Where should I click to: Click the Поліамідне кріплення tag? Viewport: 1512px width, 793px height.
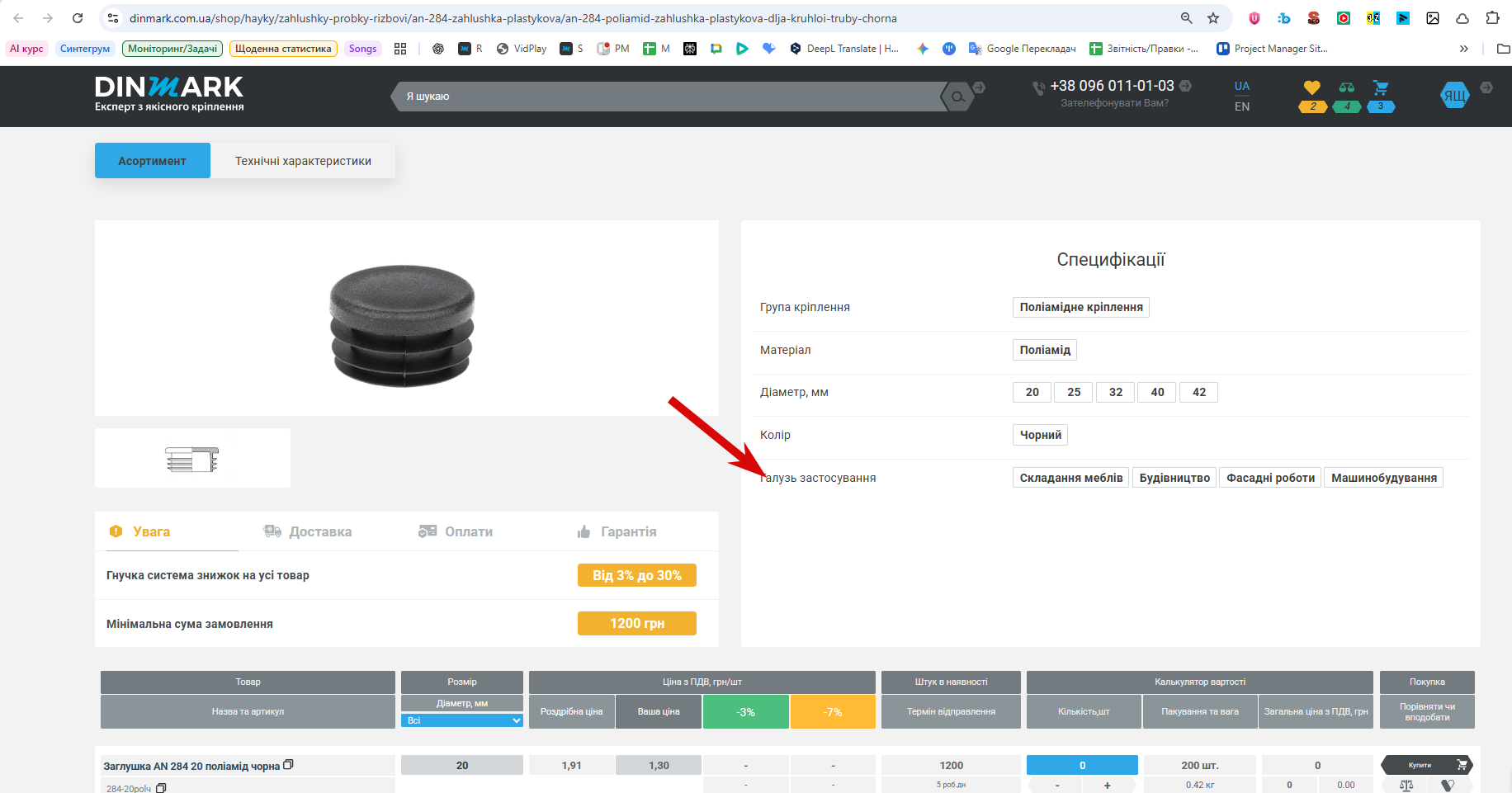pyautogui.click(x=1081, y=307)
